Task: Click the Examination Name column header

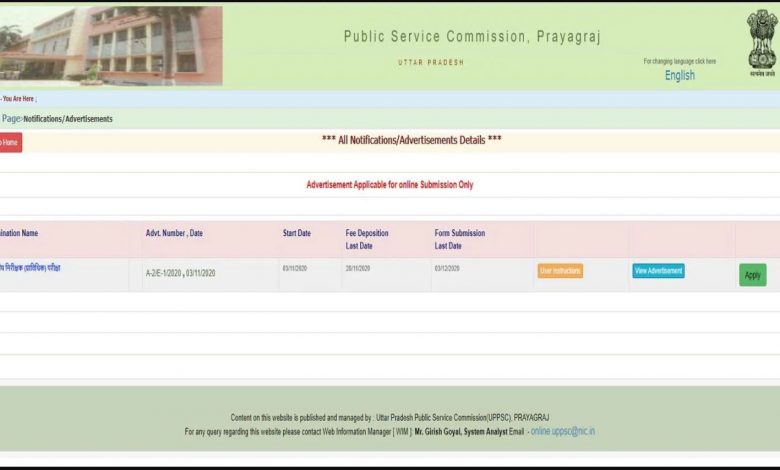Action: [x=19, y=233]
